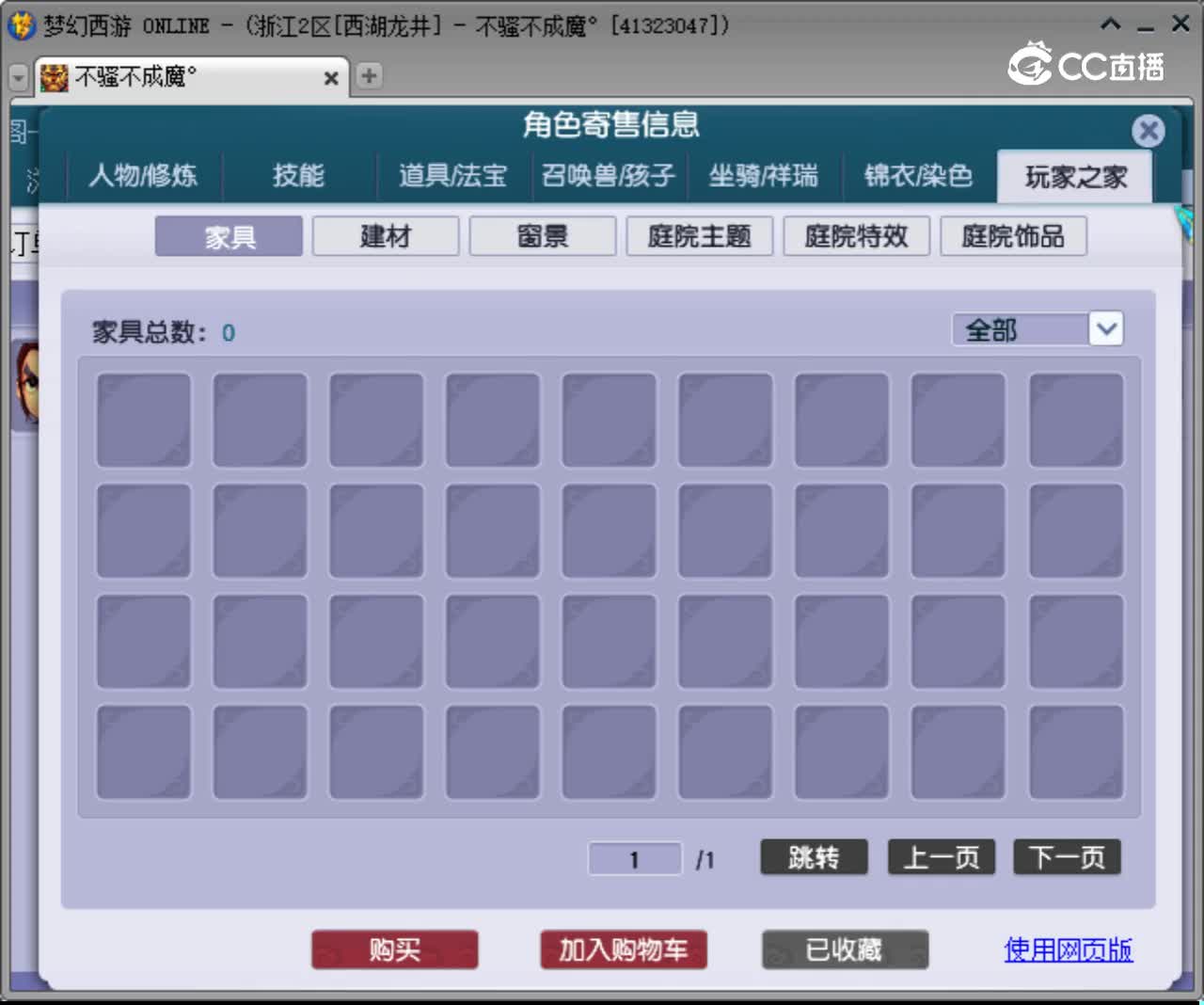Go to previous page with 上一页
The image size is (1204, 1005).
[x=942, y=857]
